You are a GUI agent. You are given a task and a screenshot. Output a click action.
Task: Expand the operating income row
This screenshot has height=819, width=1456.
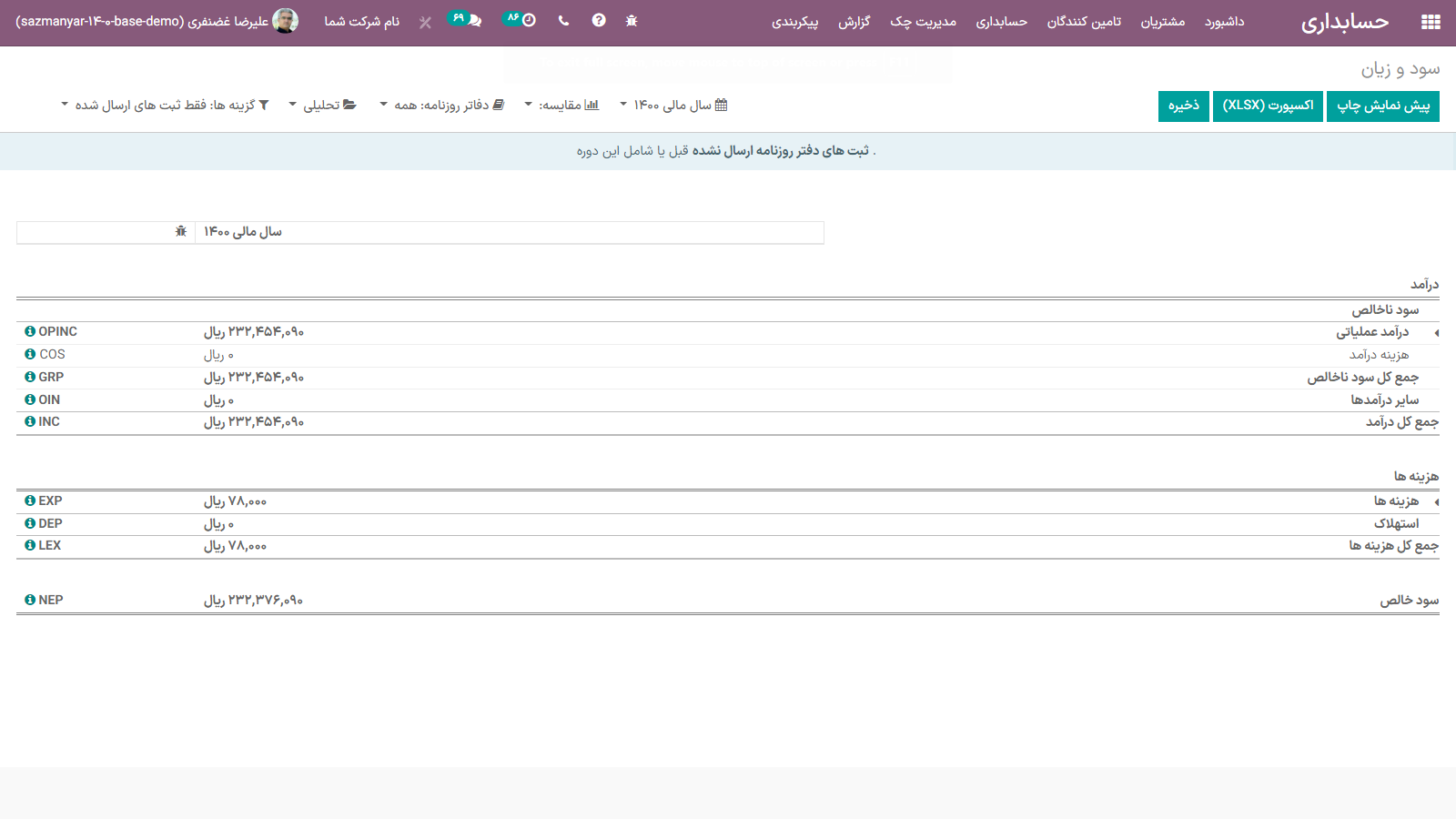click(1436, 333)
